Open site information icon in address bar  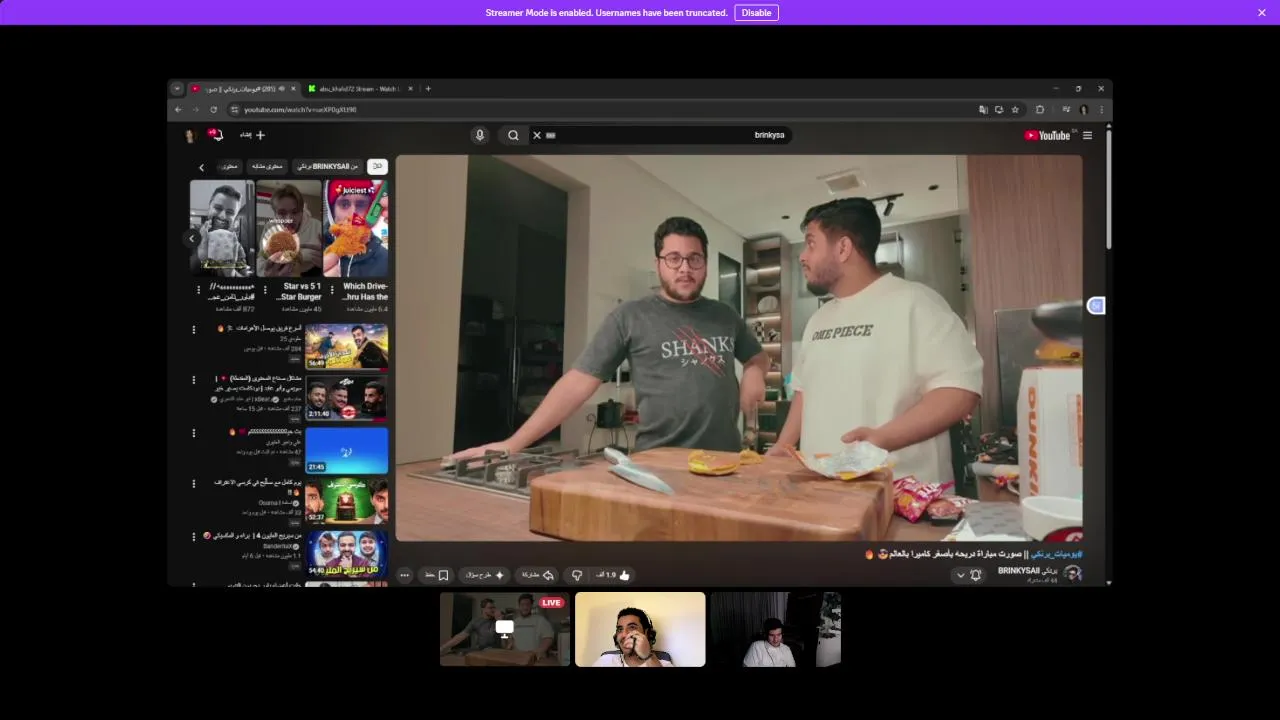[235, 109]
